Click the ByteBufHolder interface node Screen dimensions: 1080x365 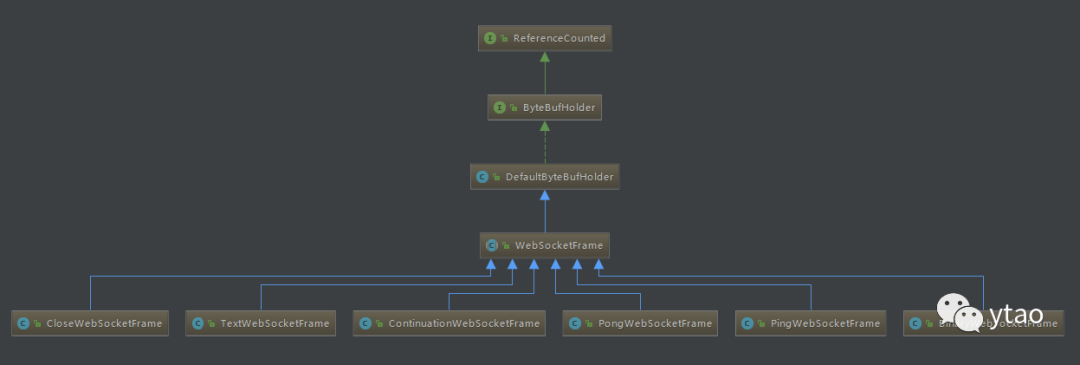coord(544,107)
